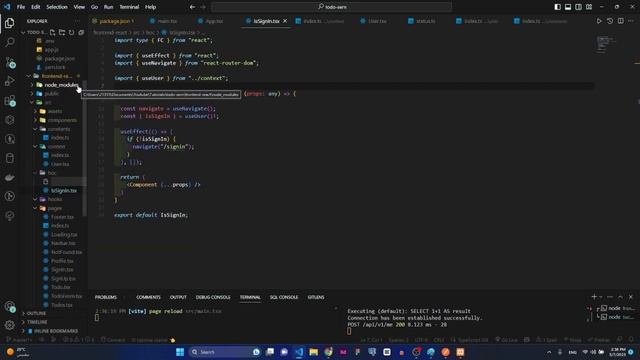640x360 pixels.
Task: Close the bottom panel
Action: pyautogui.click(x=631, y=297)
